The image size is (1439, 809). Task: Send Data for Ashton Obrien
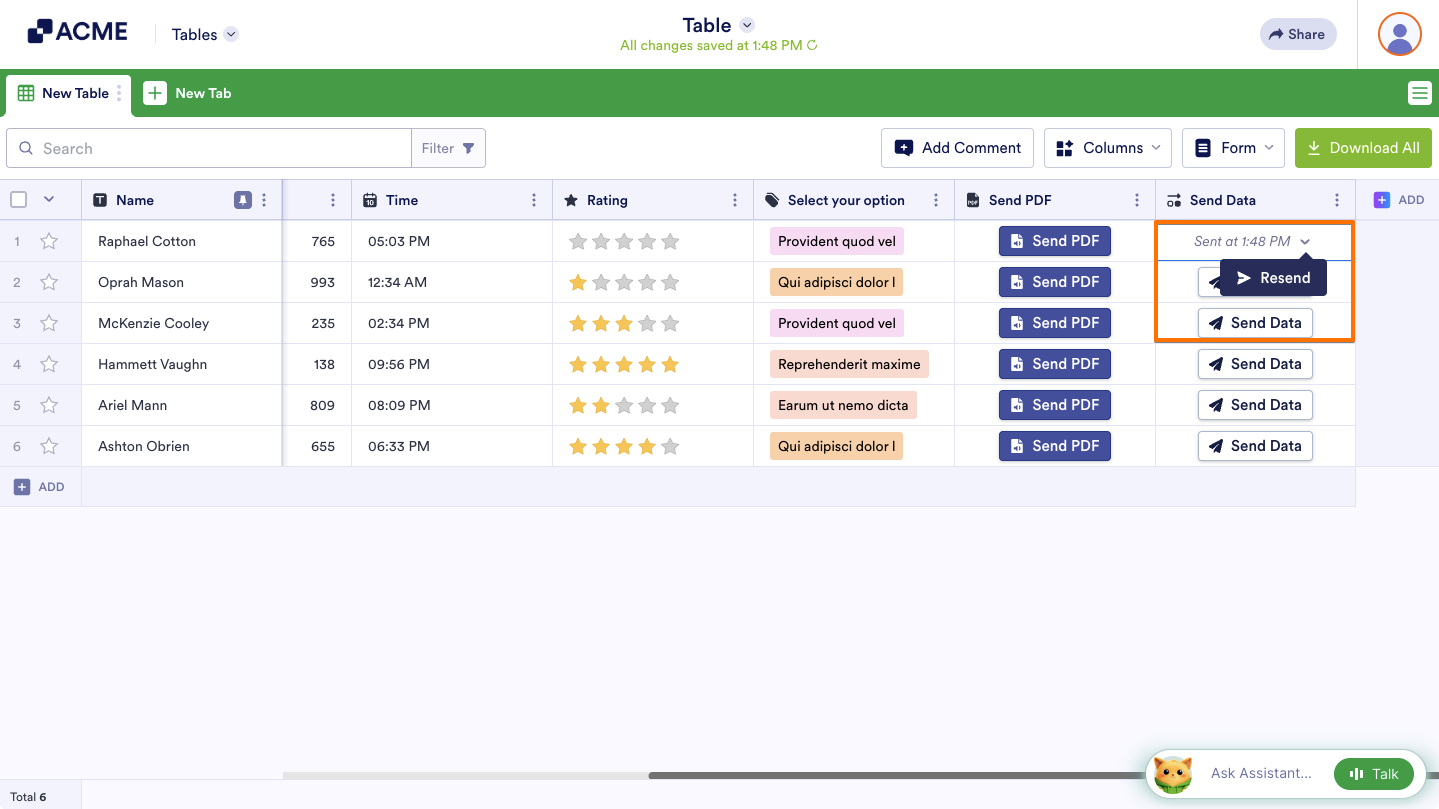[1255, 446]
